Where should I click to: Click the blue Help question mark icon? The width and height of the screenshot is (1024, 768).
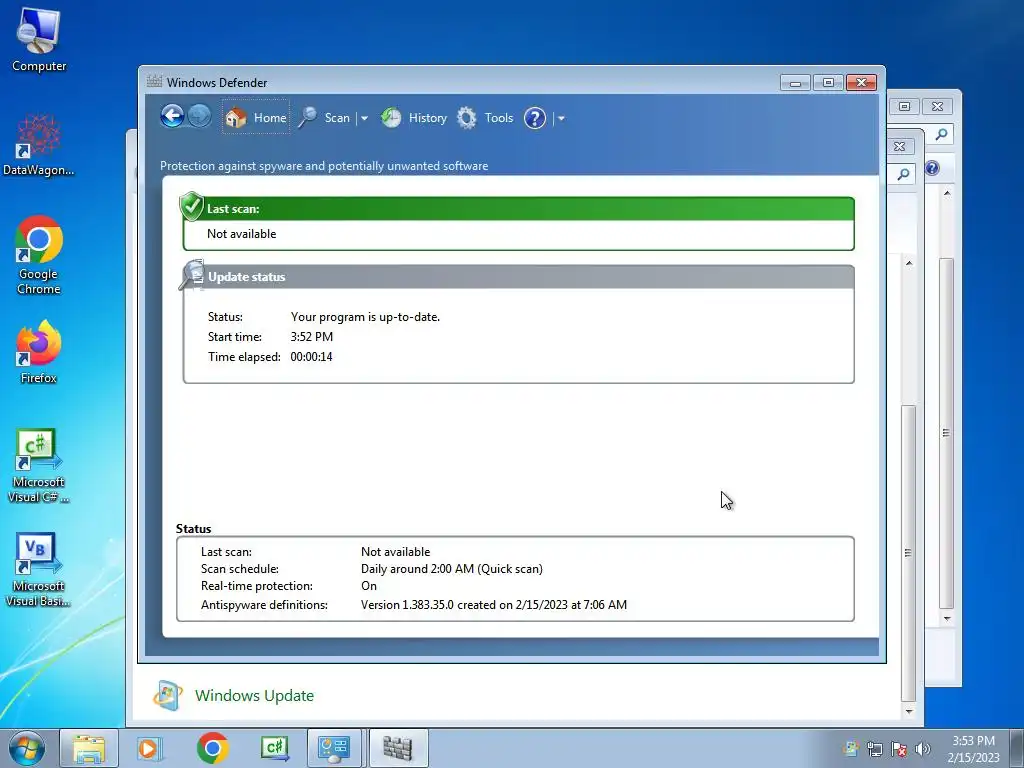point(535,118)
